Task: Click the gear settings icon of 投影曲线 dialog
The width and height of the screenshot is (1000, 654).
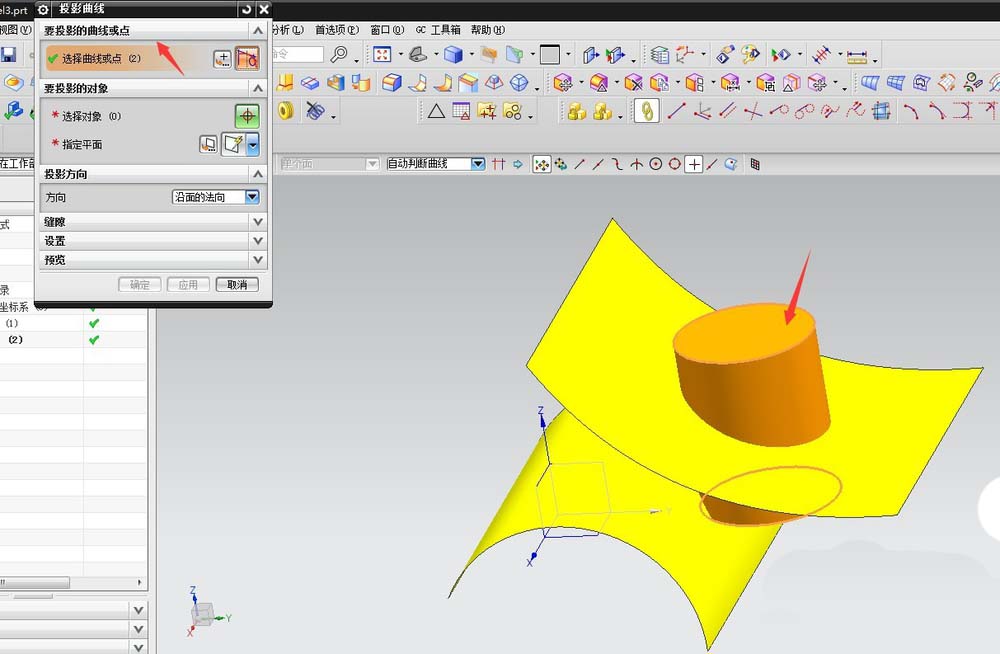Action: coord(43,9)
